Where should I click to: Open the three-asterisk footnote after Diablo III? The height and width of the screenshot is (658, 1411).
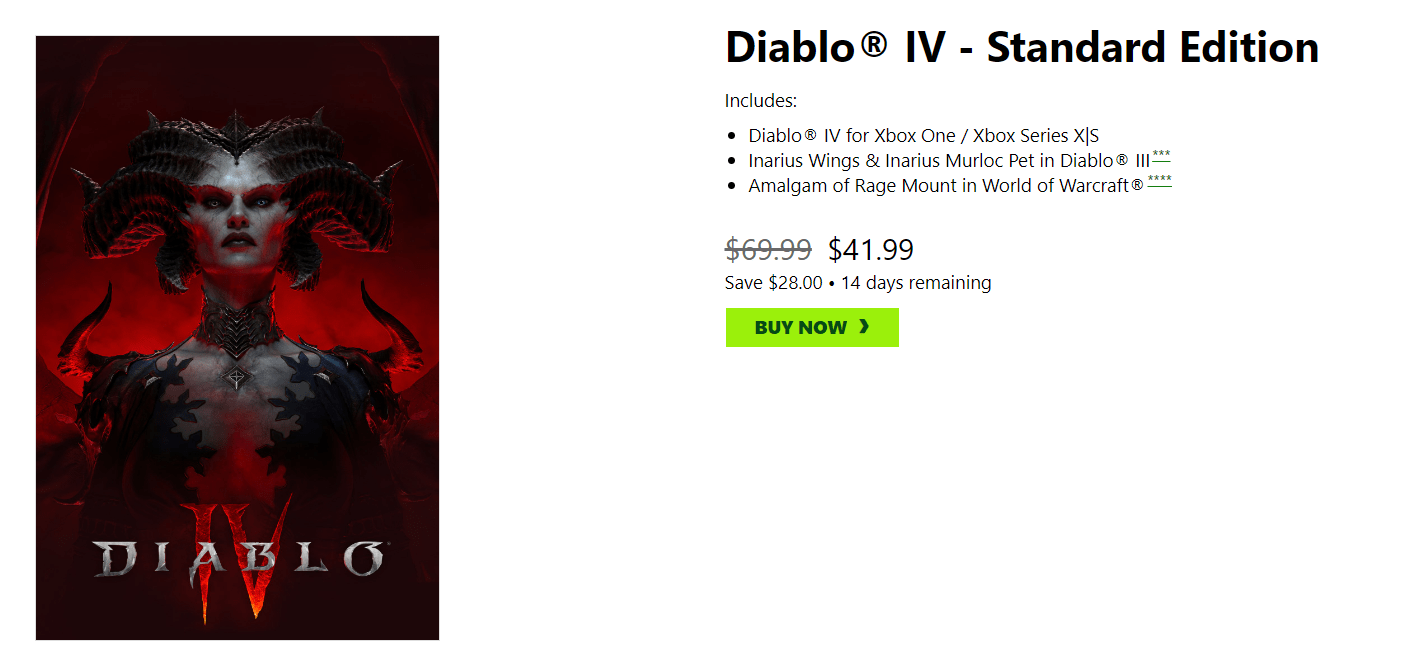tap(1161, 156)
